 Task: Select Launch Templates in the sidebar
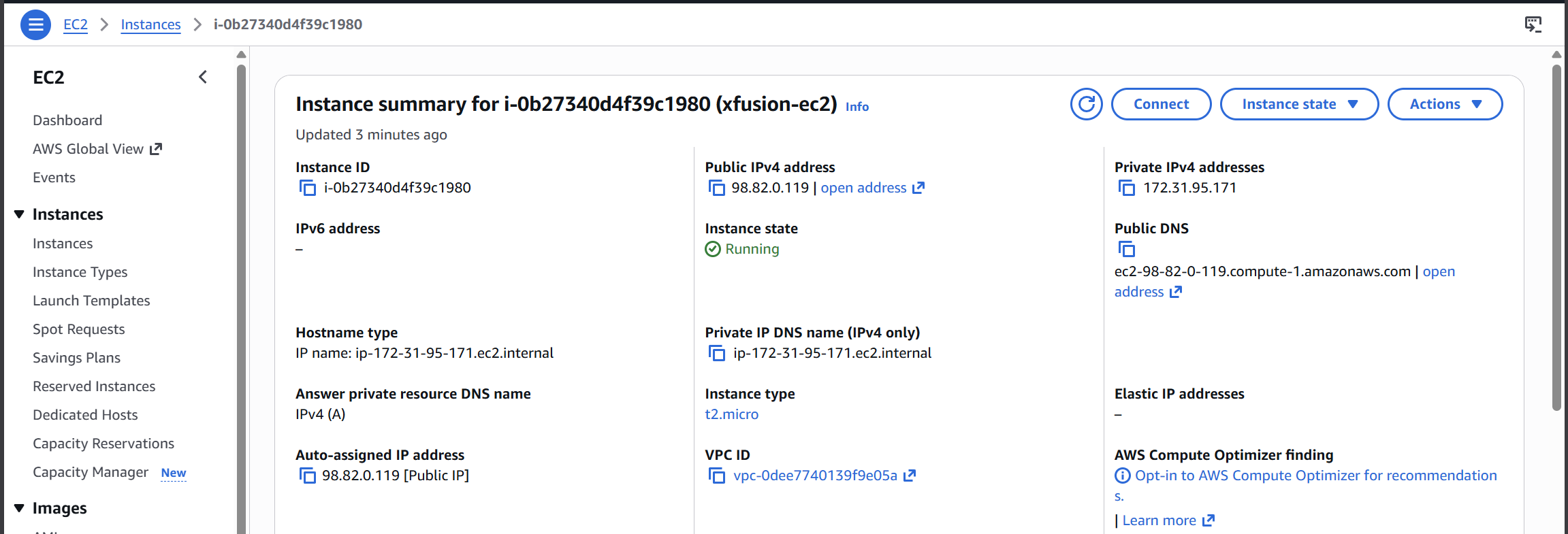tap(91, 301)
